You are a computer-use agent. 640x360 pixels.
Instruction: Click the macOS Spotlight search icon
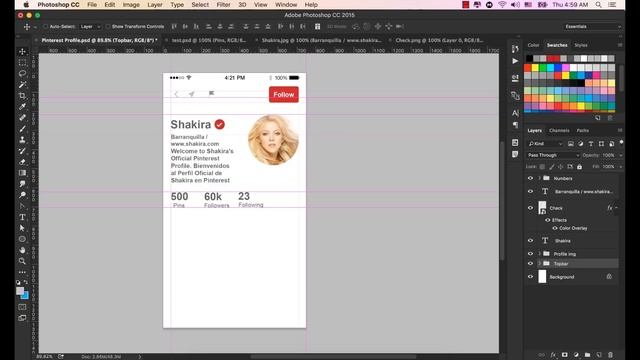click(x=598, y=5)
